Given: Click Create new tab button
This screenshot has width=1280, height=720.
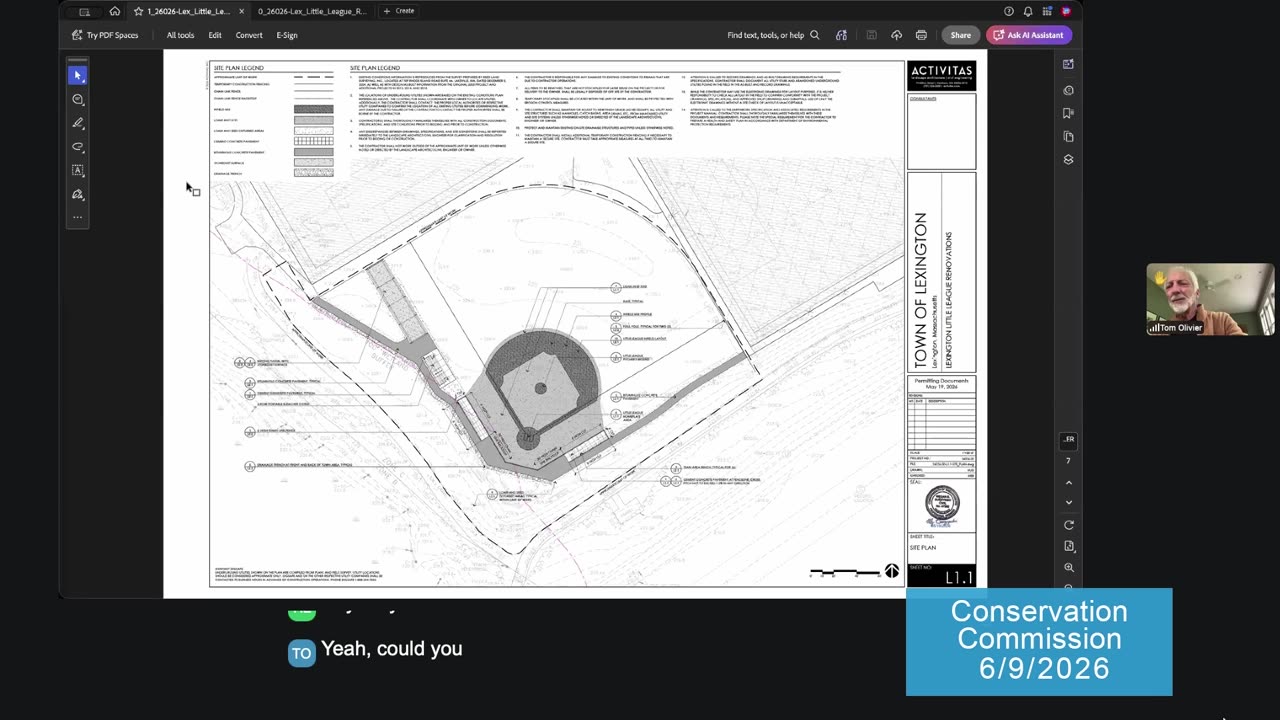Looking at the screenshot, I should [398, 11].
